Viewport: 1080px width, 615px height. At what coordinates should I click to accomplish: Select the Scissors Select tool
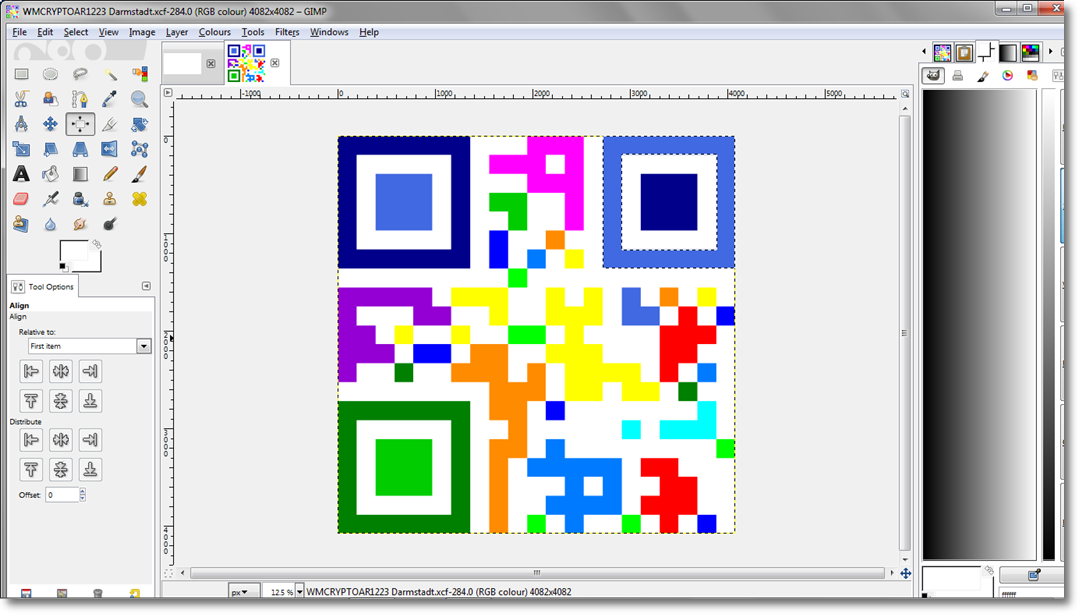21,99
